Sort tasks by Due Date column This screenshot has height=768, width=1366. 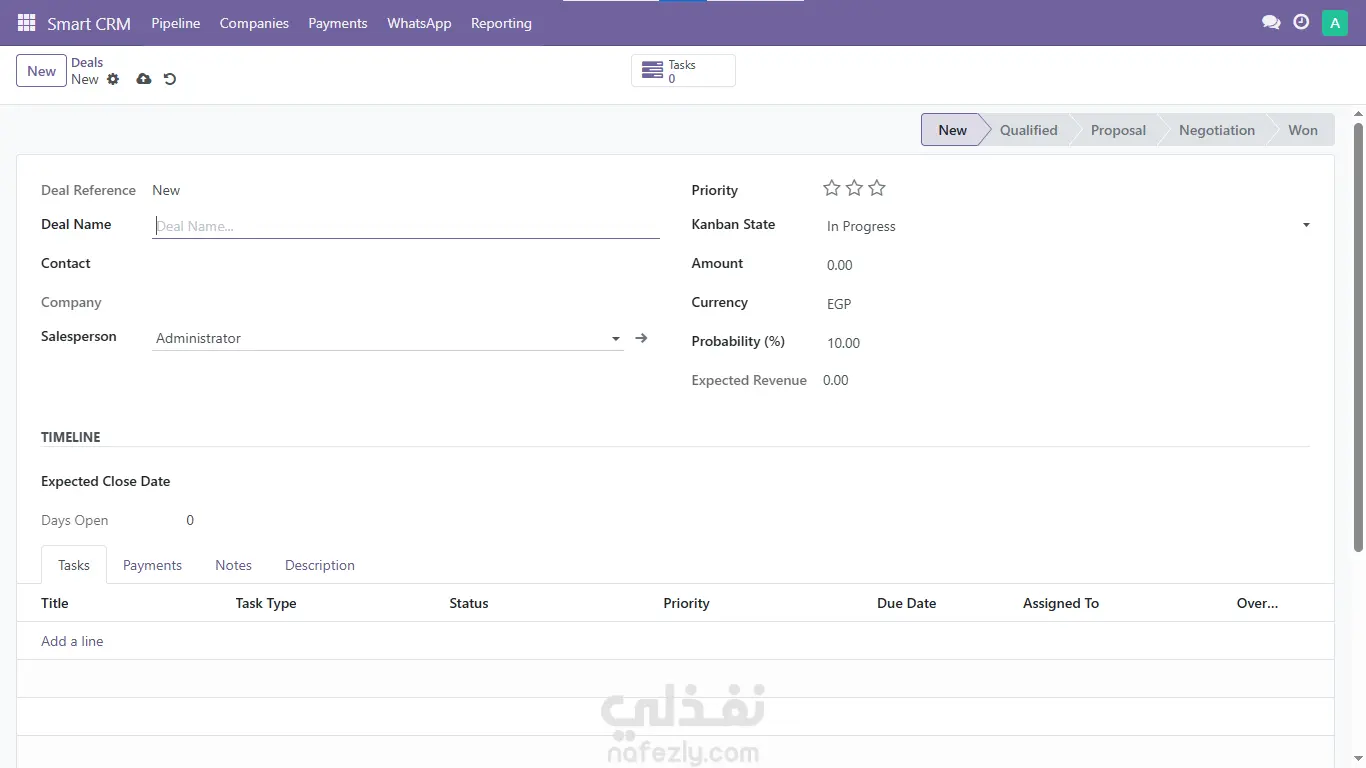(x=907, y=603)
